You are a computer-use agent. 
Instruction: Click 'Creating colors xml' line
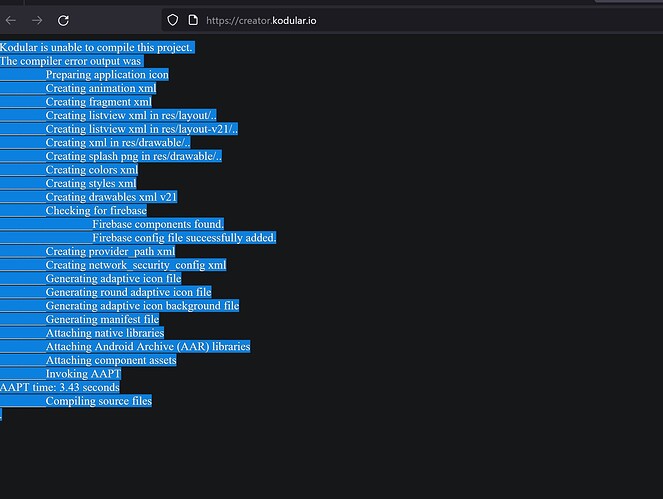coord(92,170)
